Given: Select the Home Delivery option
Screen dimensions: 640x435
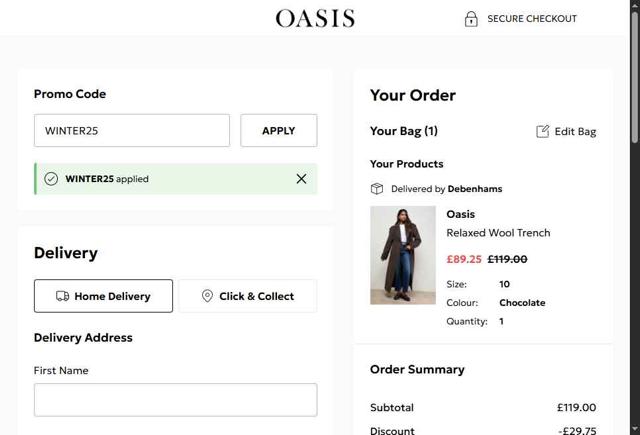Looking at the screenshot, I should pyautogui.click(x=103, y=296).
